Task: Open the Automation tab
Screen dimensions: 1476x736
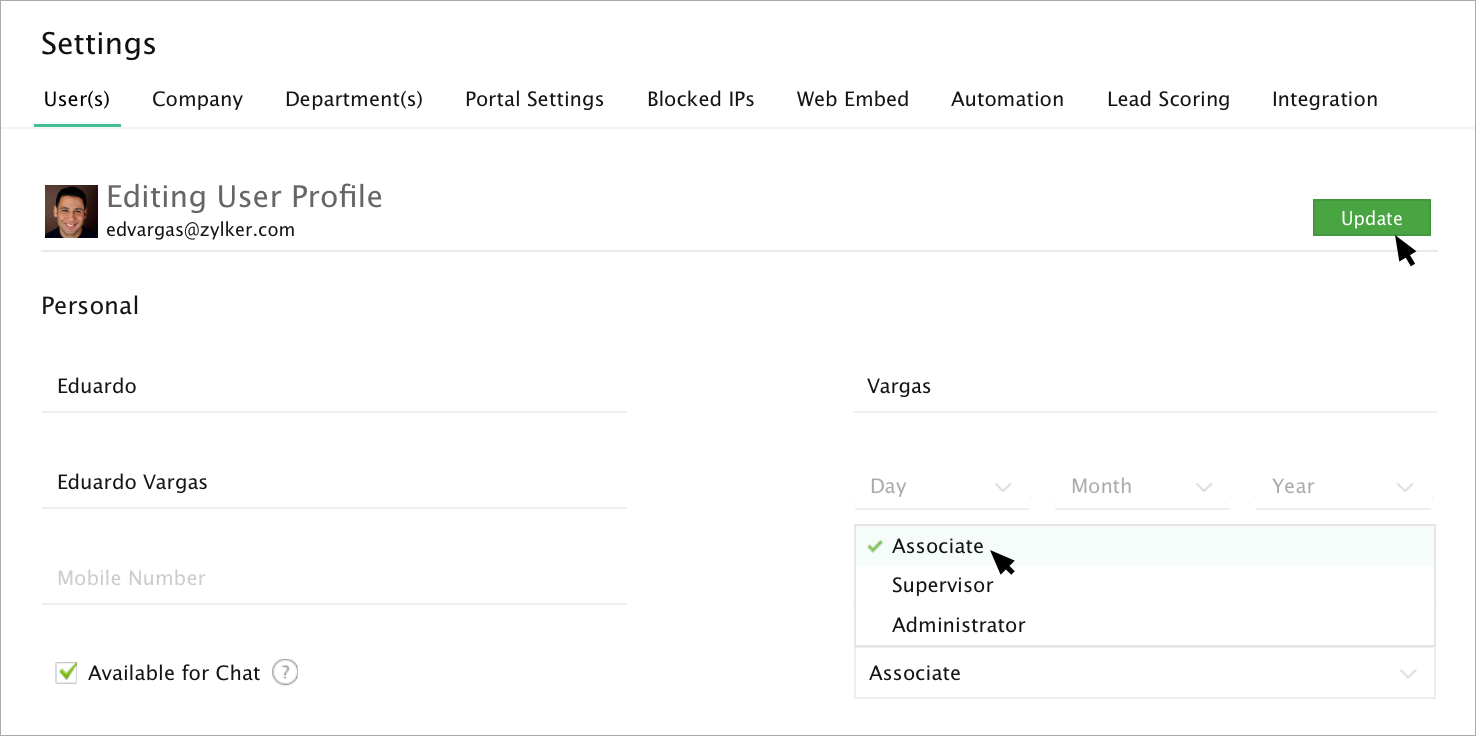Action: [1007, 99]
